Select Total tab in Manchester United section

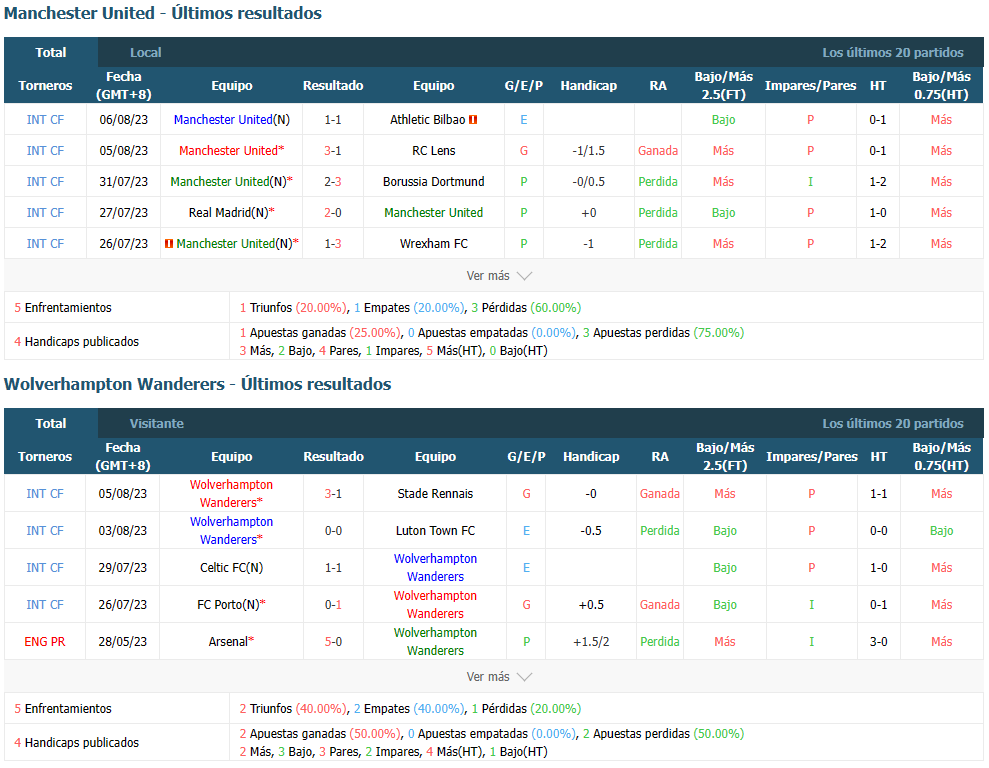[x=51, y=52]
